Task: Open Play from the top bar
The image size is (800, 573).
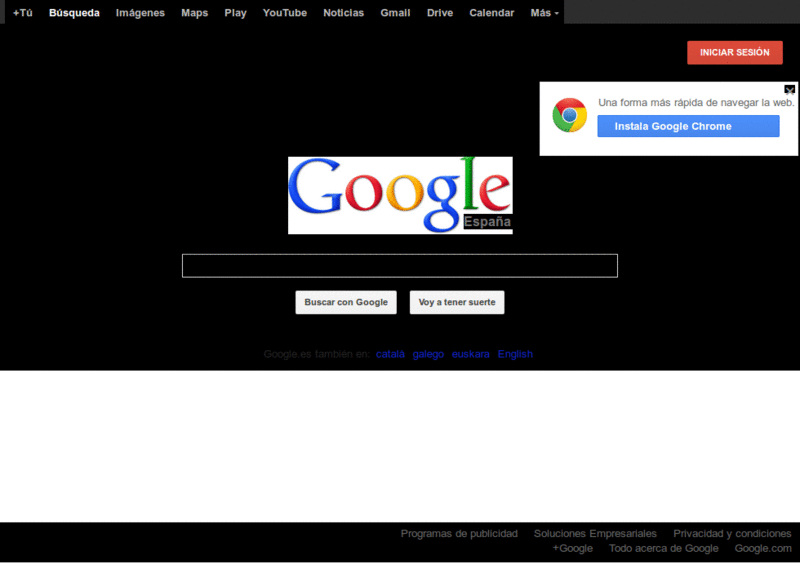Action: 235,13
